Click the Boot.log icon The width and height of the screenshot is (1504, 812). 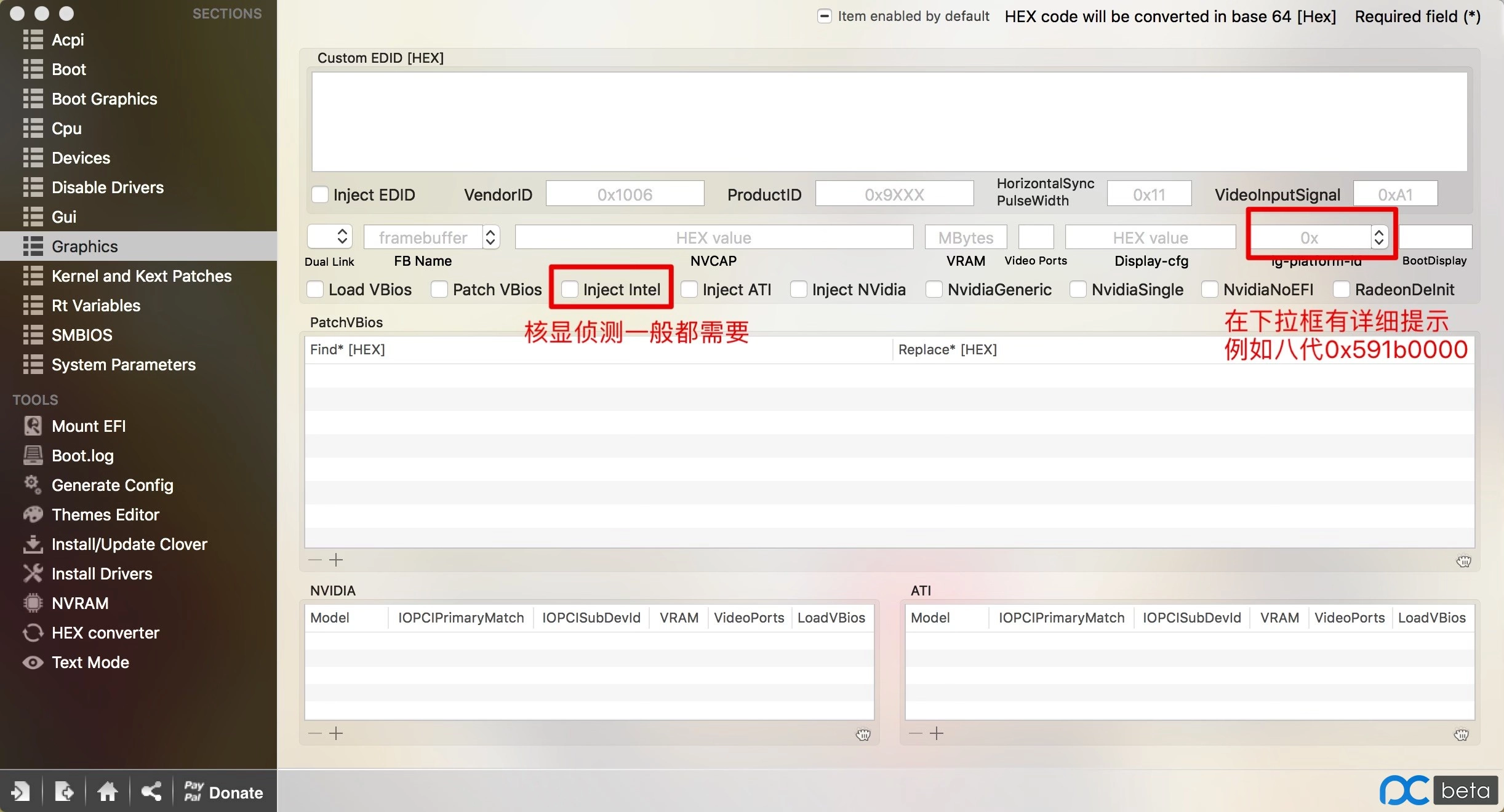pyautogui.click(x=33, y=455)
